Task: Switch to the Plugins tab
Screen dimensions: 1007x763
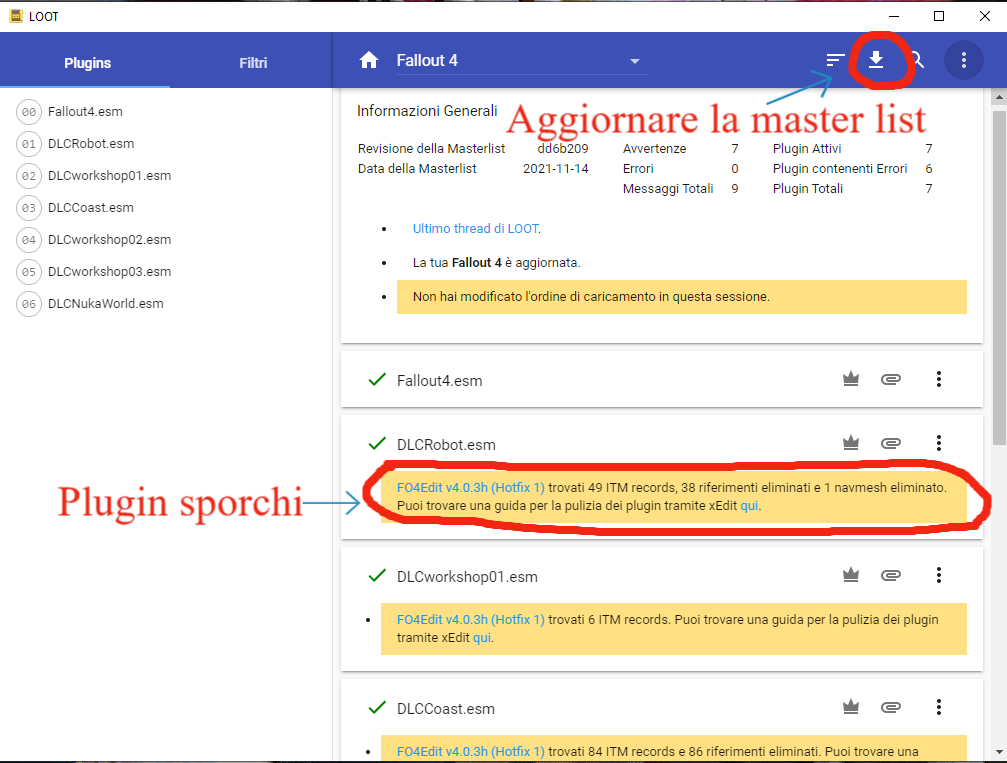Action: pos(87,63)
